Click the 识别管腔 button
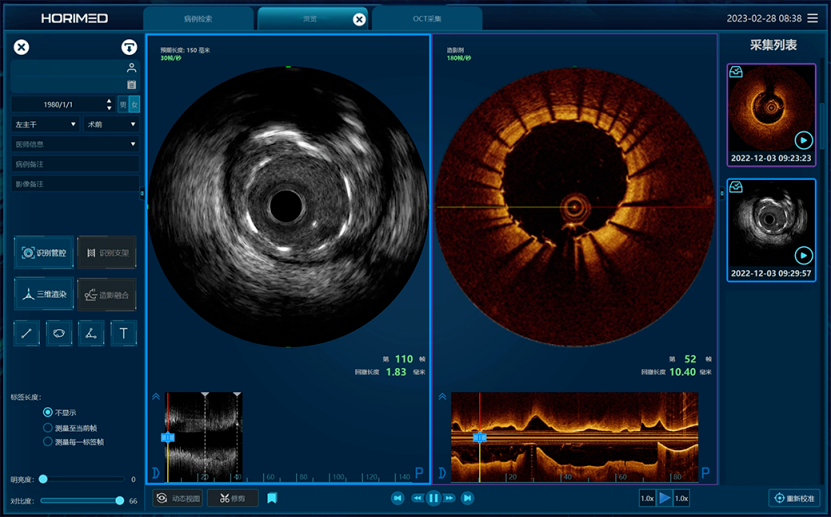 coord(44,253)
